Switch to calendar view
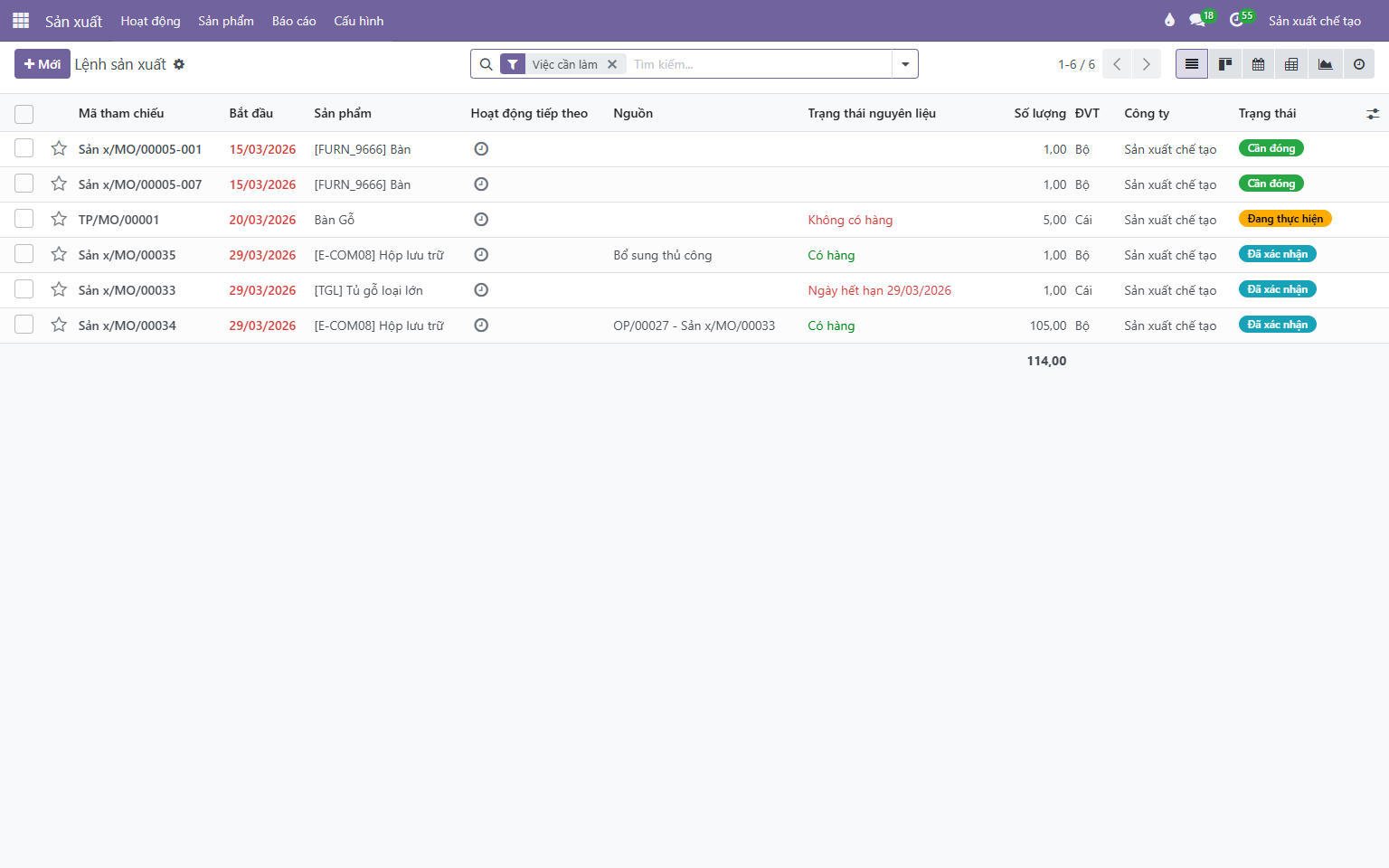Screen dimensions: 1389x868 pyautogui.click(x=1259, y=64)
